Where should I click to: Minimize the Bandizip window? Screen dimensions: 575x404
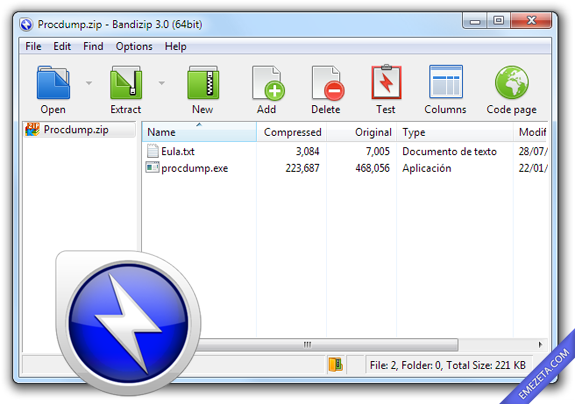475,21
